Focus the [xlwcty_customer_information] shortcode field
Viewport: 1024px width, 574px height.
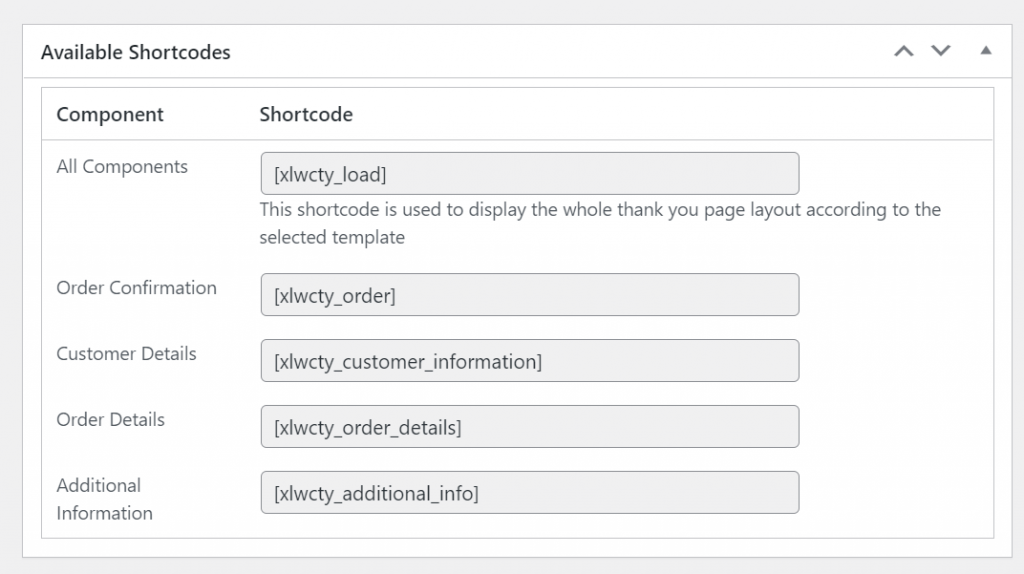[x=530, y=360]
